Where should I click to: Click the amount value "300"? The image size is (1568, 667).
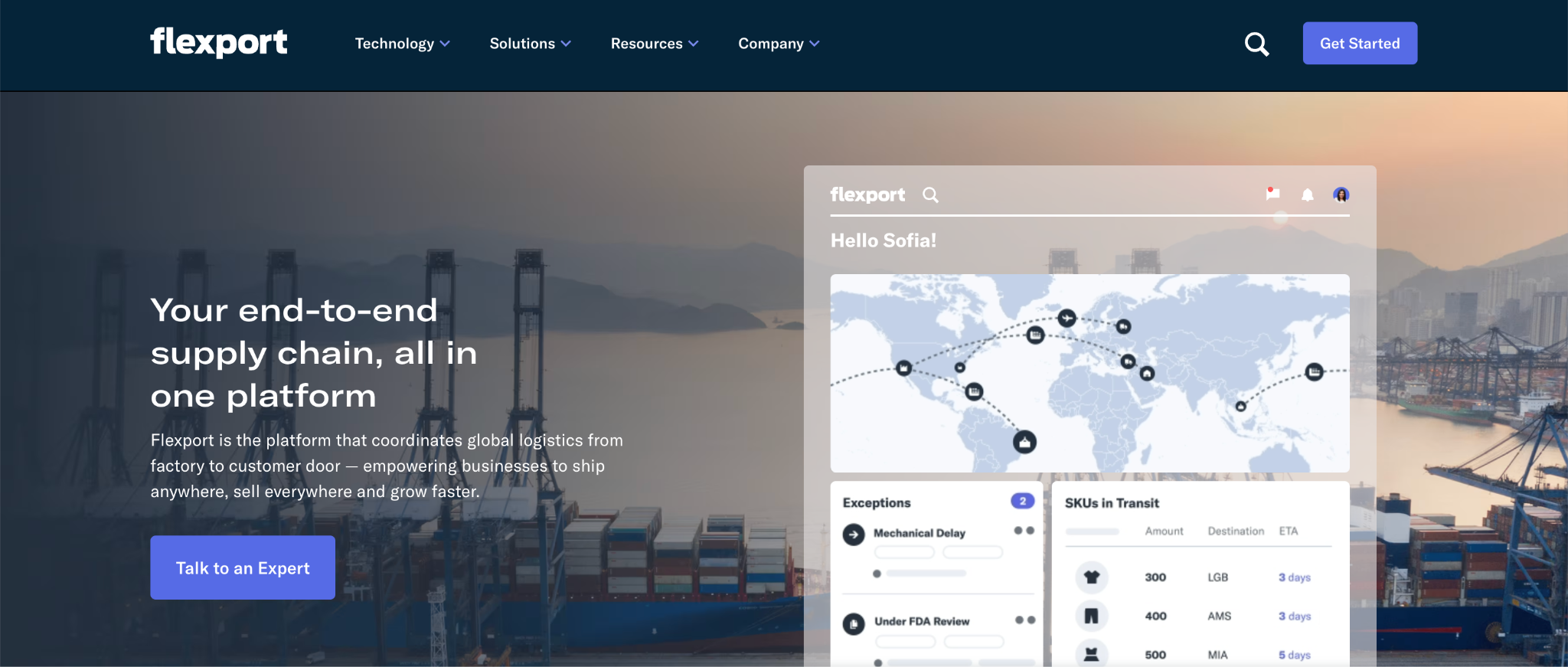pyautogui.click(x=1155, y=577)
